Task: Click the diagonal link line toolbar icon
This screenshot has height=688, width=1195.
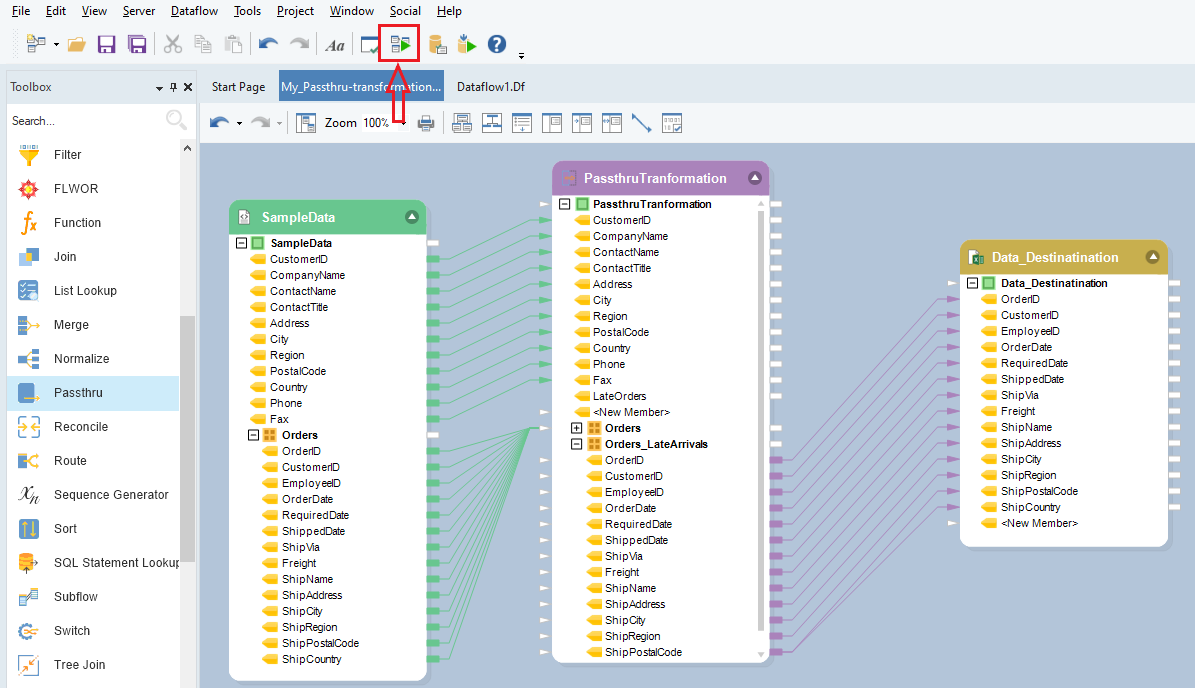Action: click(x=641, y=123)
